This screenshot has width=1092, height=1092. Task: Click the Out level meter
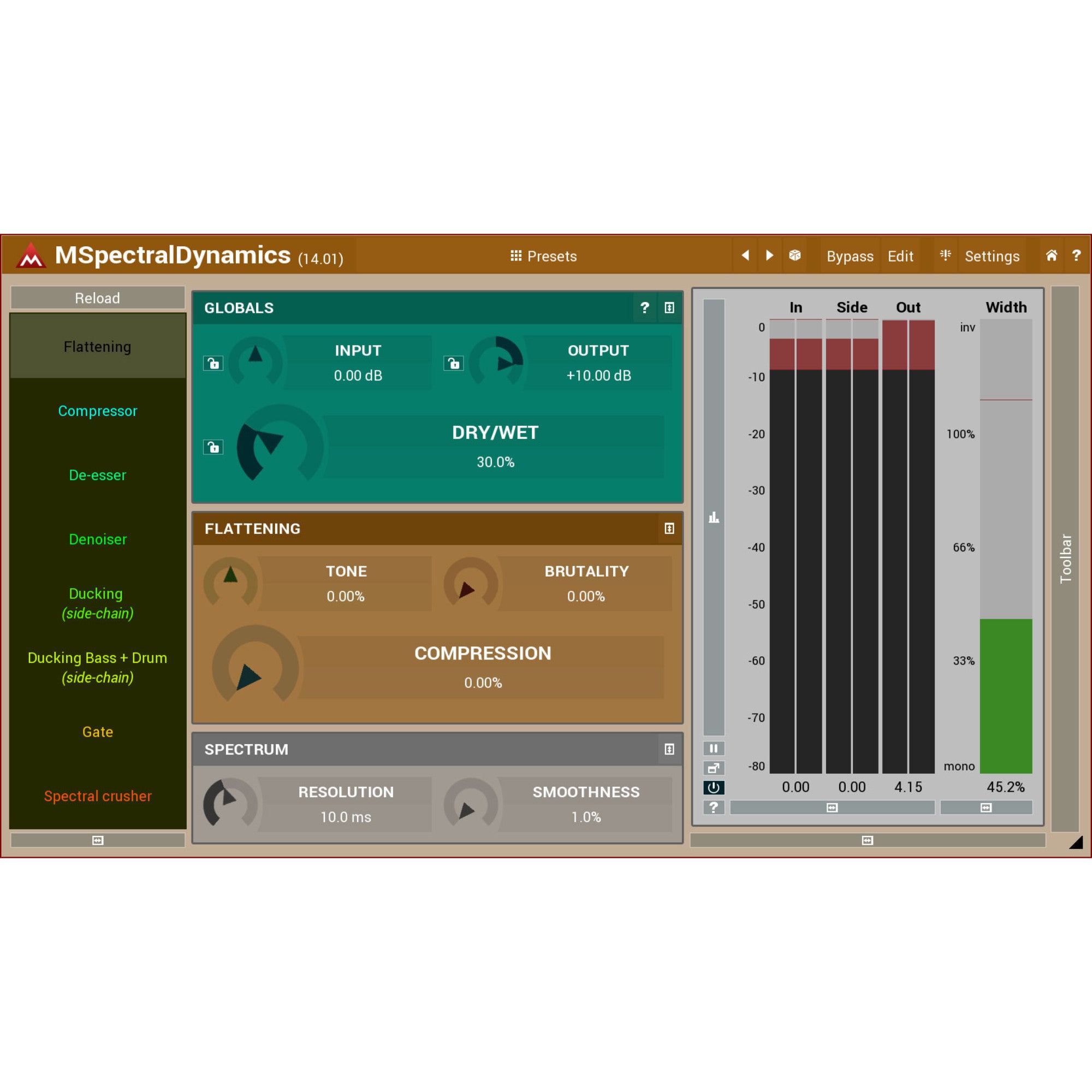click(909, 546)
